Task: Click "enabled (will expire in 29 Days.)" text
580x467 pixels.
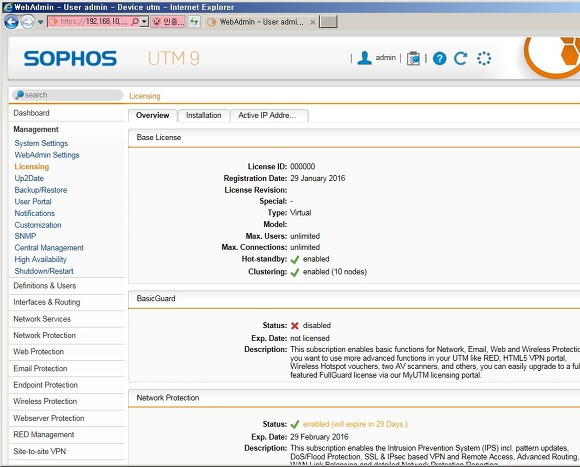Action: point(355,424)
